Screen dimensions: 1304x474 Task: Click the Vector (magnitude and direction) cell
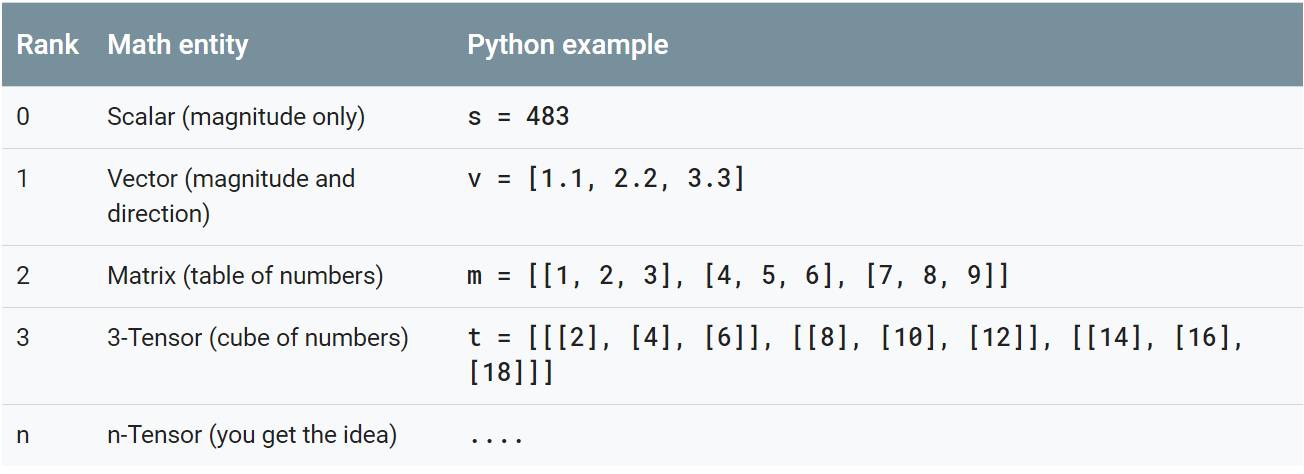point(231,196)
